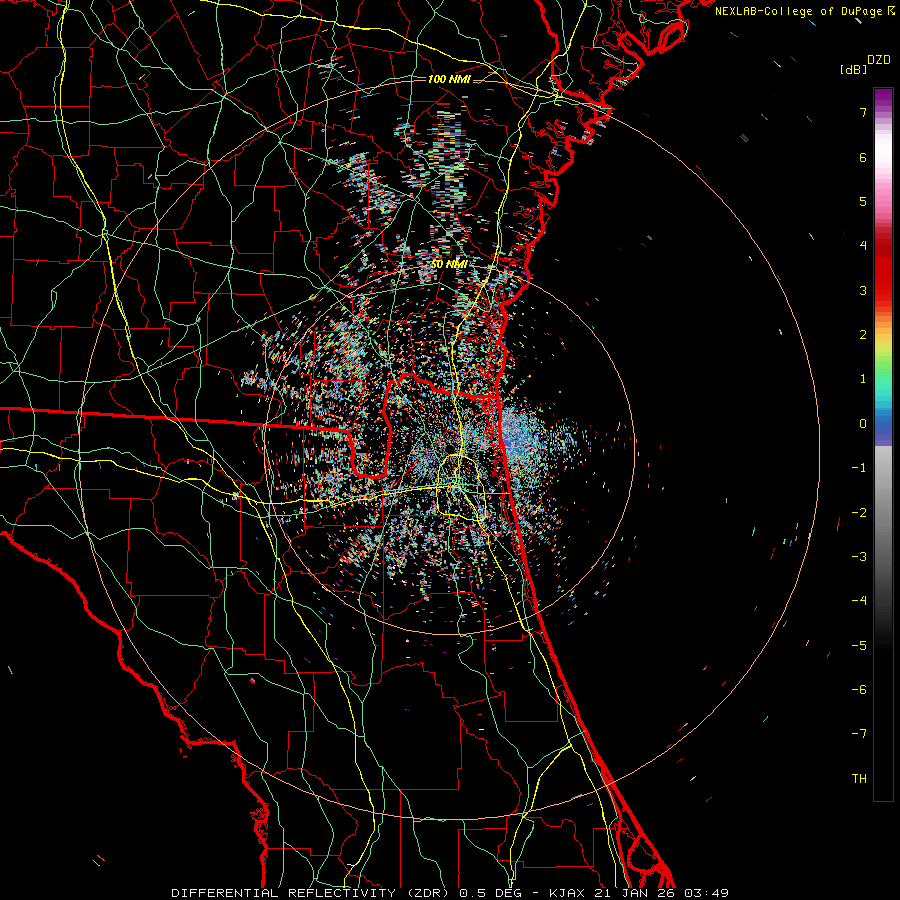900x900 pixels.
Task: Click the KJAX radar site identifier
Action: click(x=567, y=893)
